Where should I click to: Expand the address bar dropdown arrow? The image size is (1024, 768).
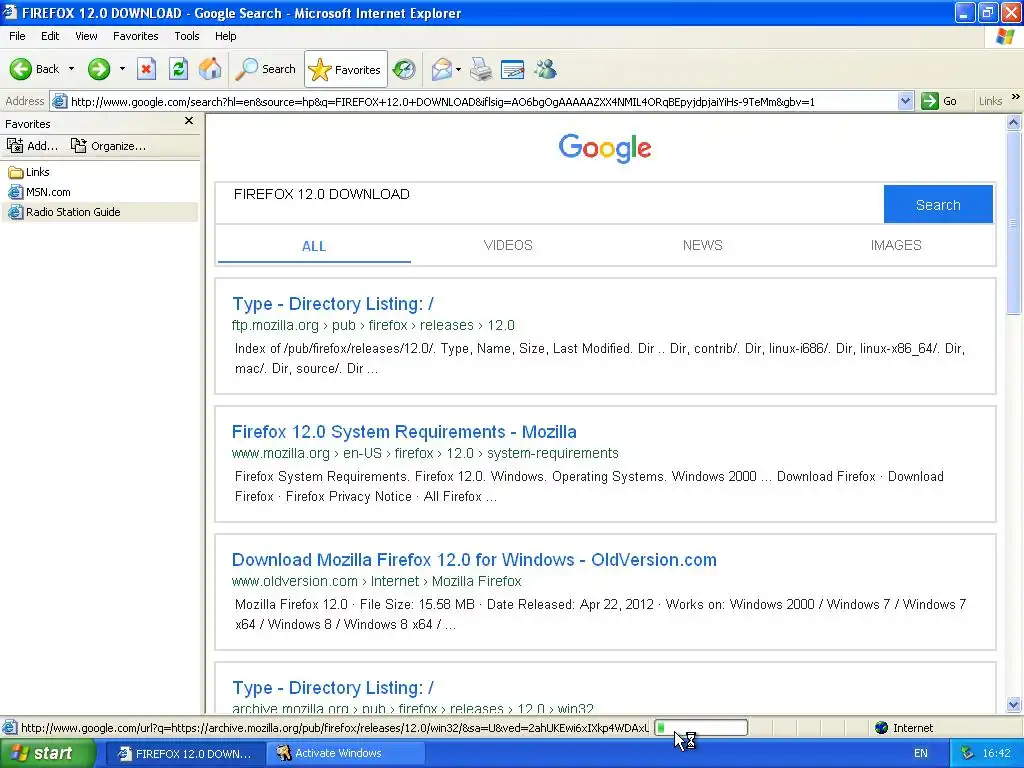pos(905,101)
